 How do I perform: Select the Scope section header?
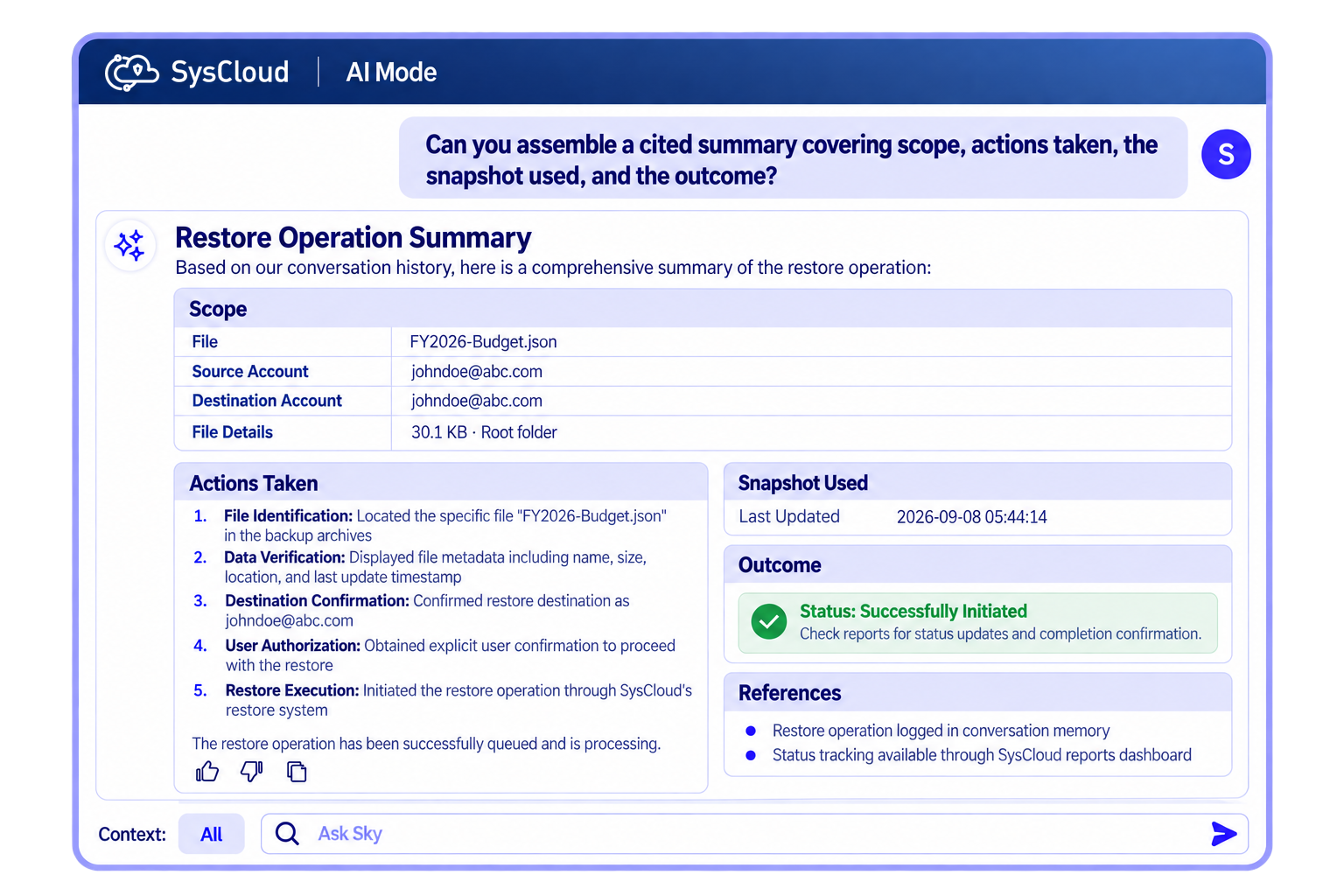click(703, 309)
